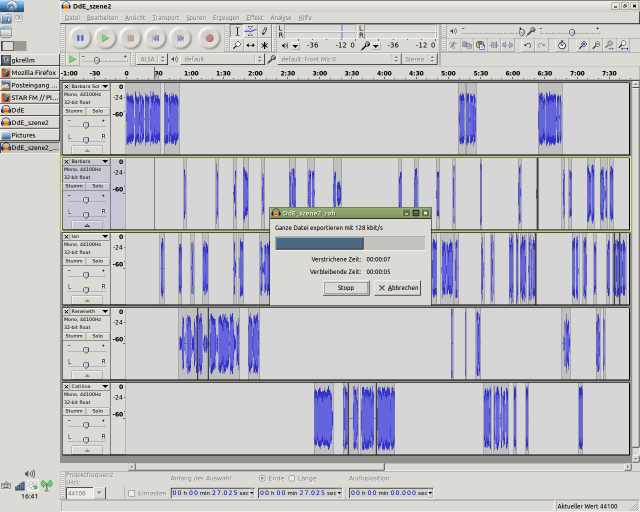This screenshot has height=512, width=640.
Task: Stop playback with the Stop button
Action: (x=131, y=38)
